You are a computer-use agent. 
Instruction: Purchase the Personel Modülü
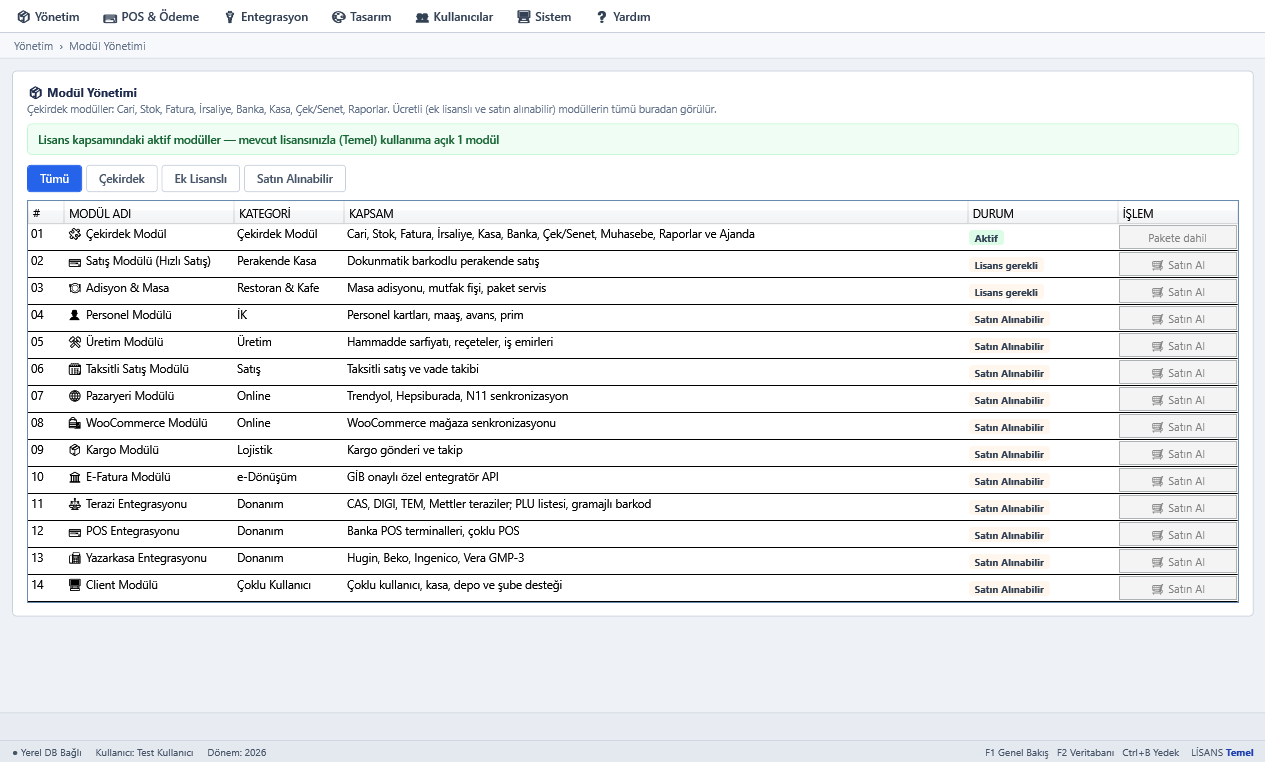pyautogui.click(x=1178, y=319)
